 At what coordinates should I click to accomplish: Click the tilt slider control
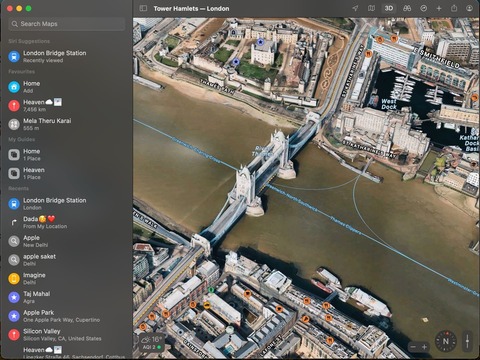(467, 341)
